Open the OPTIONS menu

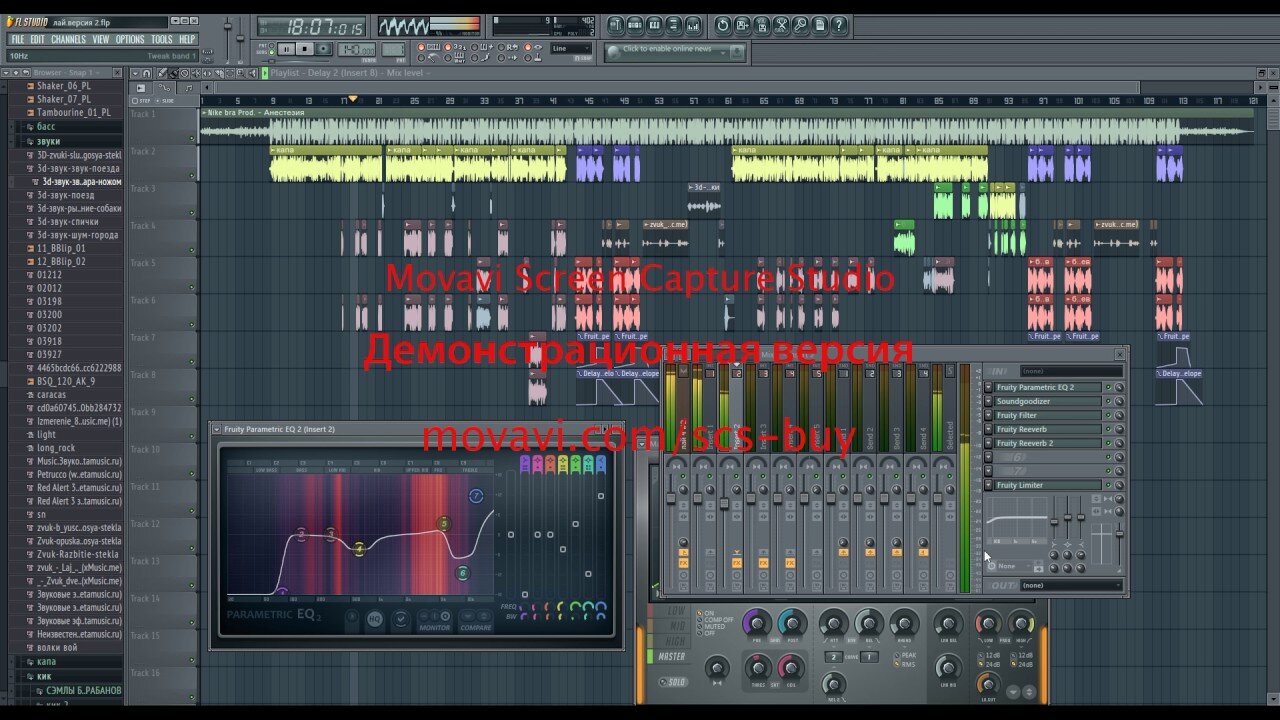tap(130, 39)
